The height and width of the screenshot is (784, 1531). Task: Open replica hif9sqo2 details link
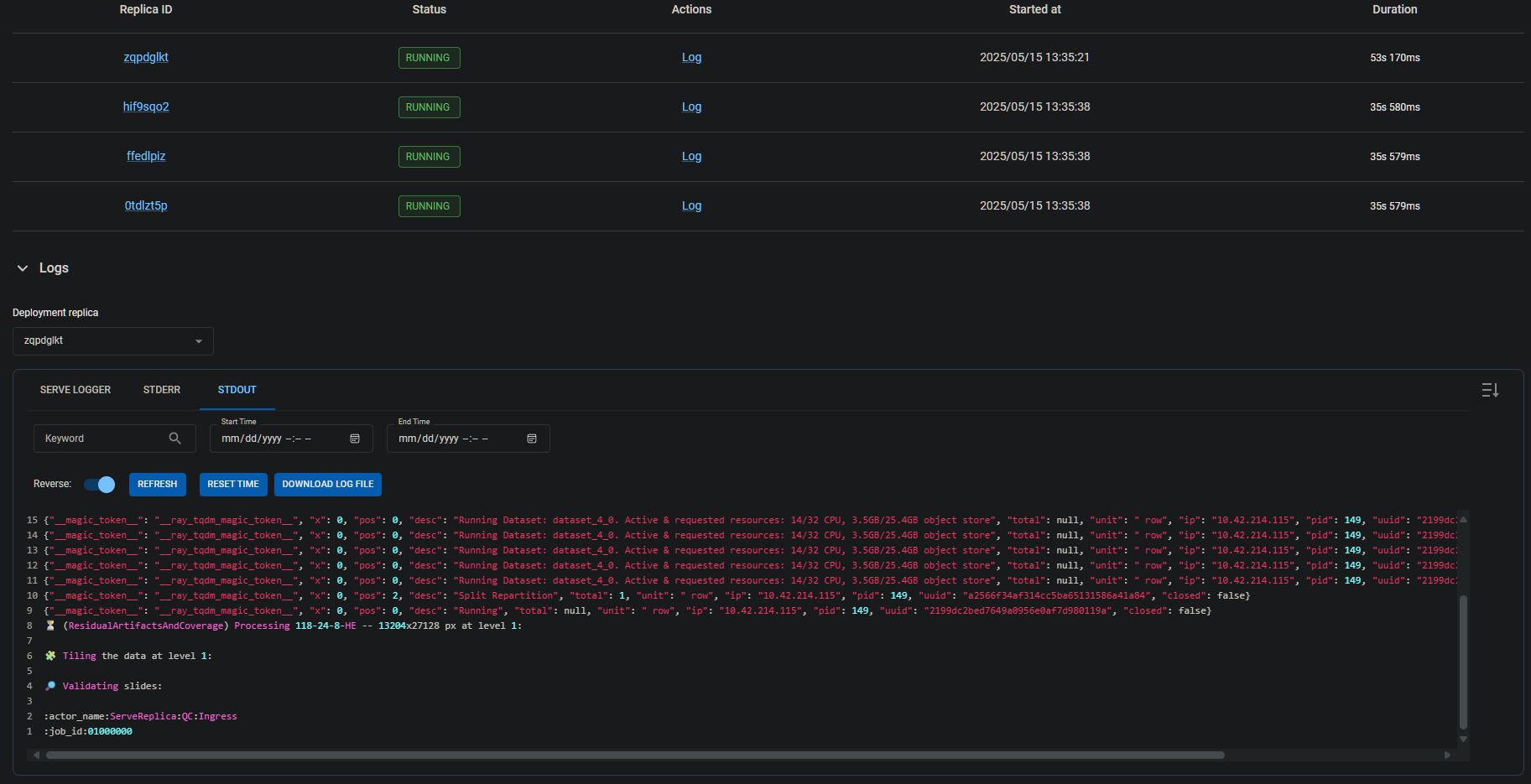[146, 106]
